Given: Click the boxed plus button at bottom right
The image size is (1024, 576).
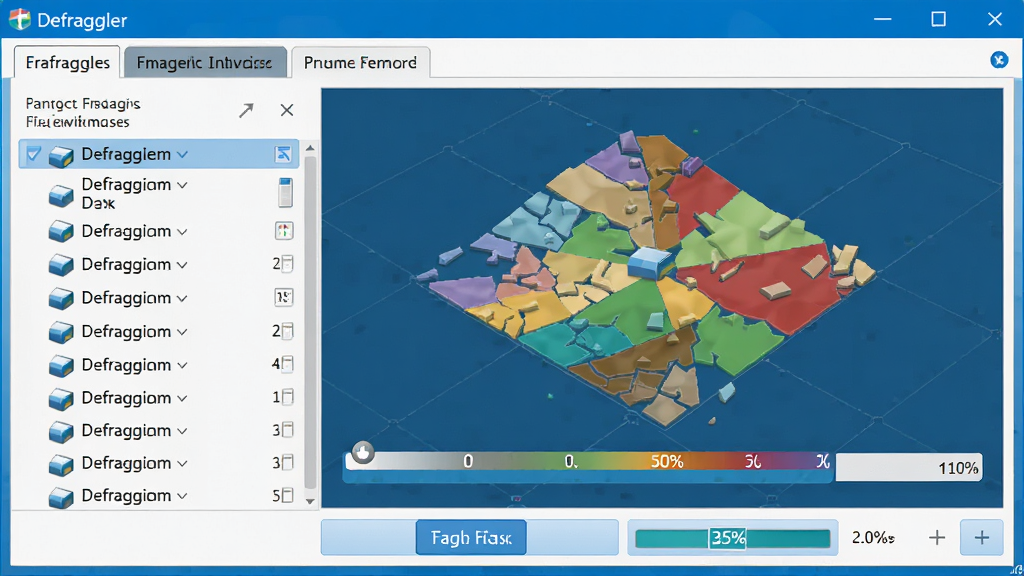Looking at the screenshot, I should click(982, 537).
